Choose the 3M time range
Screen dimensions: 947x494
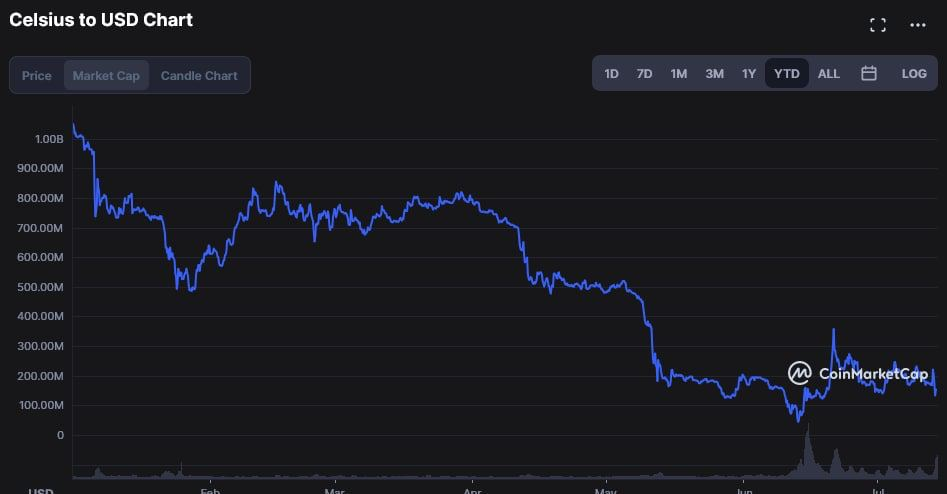point(714,74)
